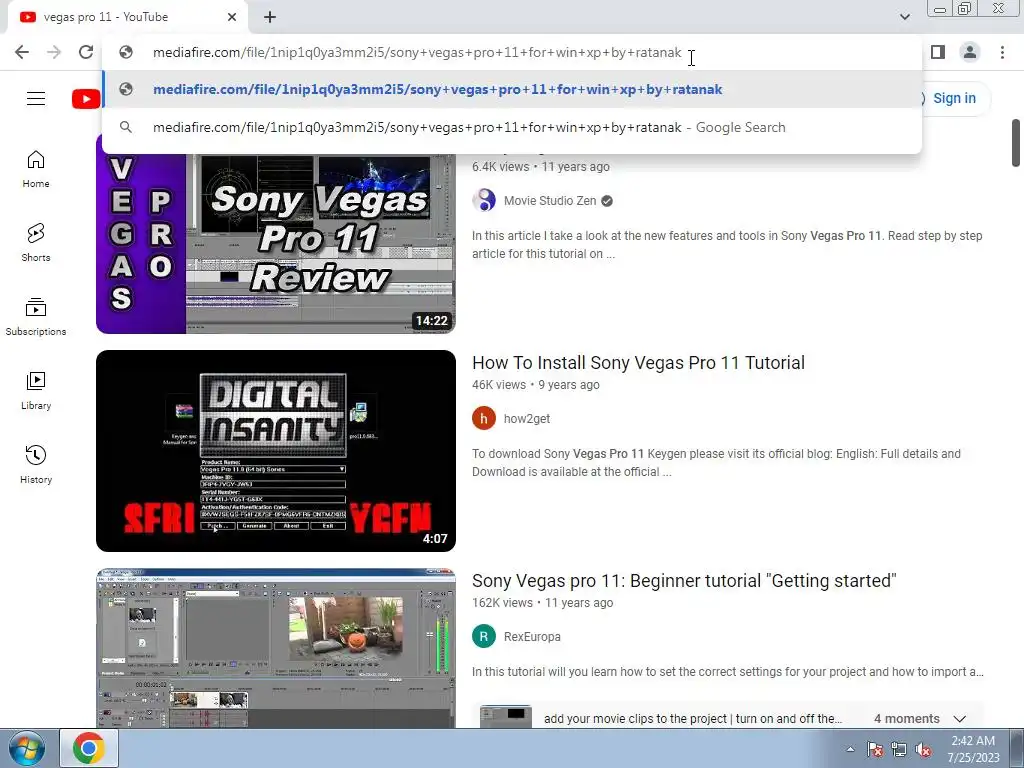
Task: Close the vegas pro 11 tab
Action: pos(232,17)
